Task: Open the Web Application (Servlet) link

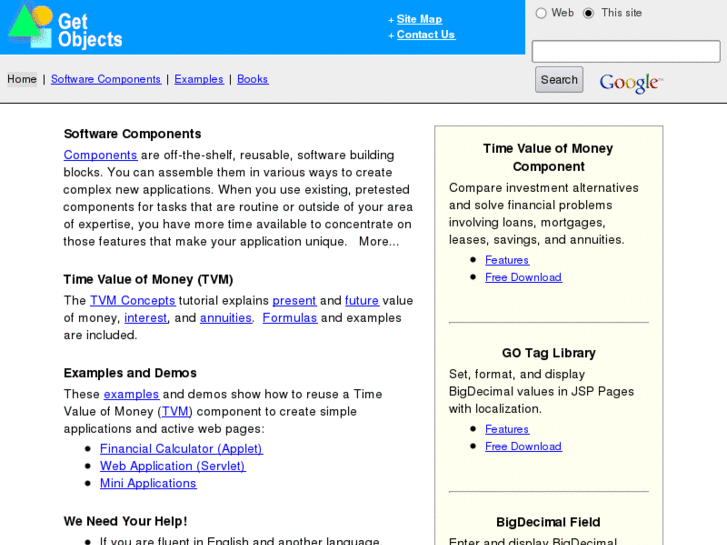Action: (172, 466)
